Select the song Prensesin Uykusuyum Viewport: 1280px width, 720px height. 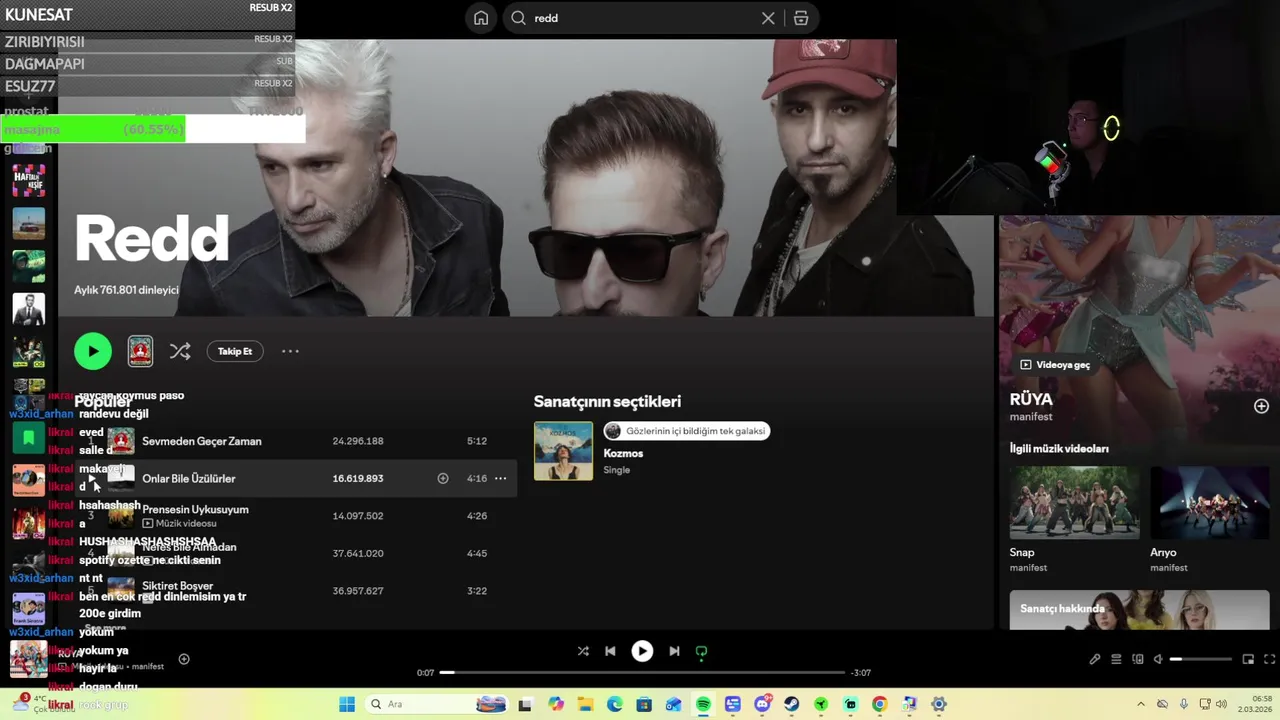pyautogui.click(x=195, y=509)
